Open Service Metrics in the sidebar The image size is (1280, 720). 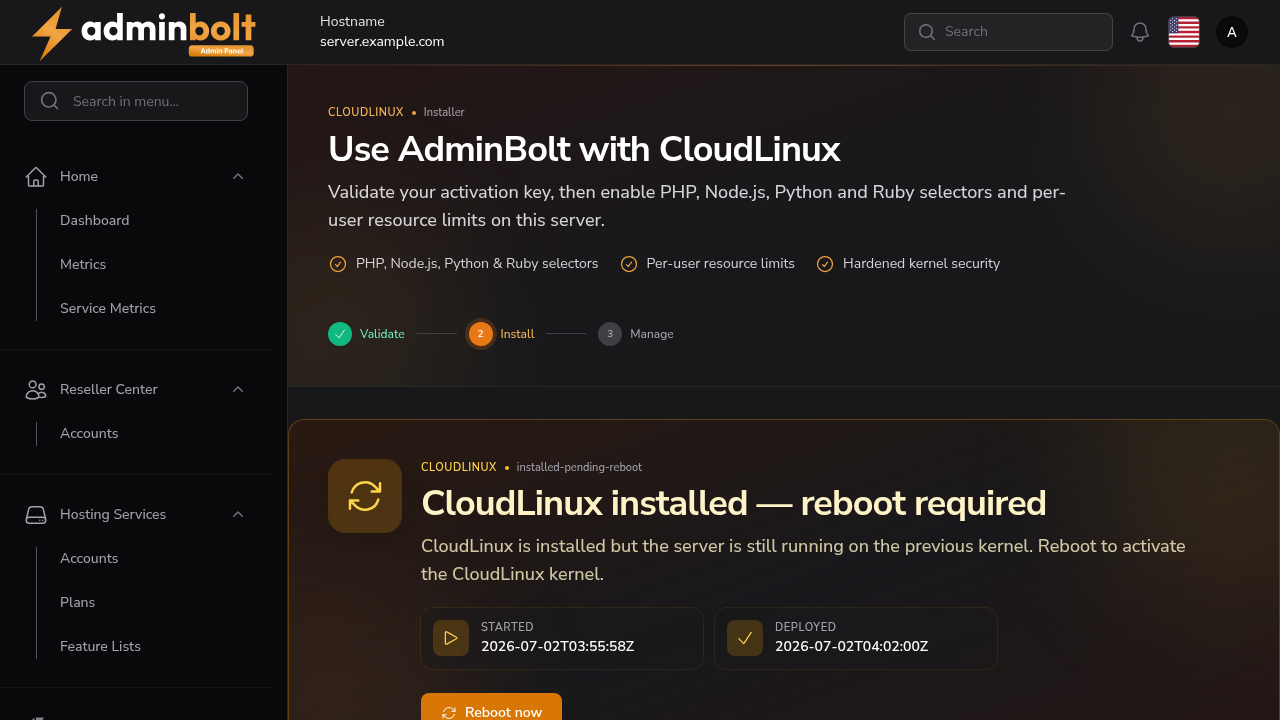pos(108,308)
